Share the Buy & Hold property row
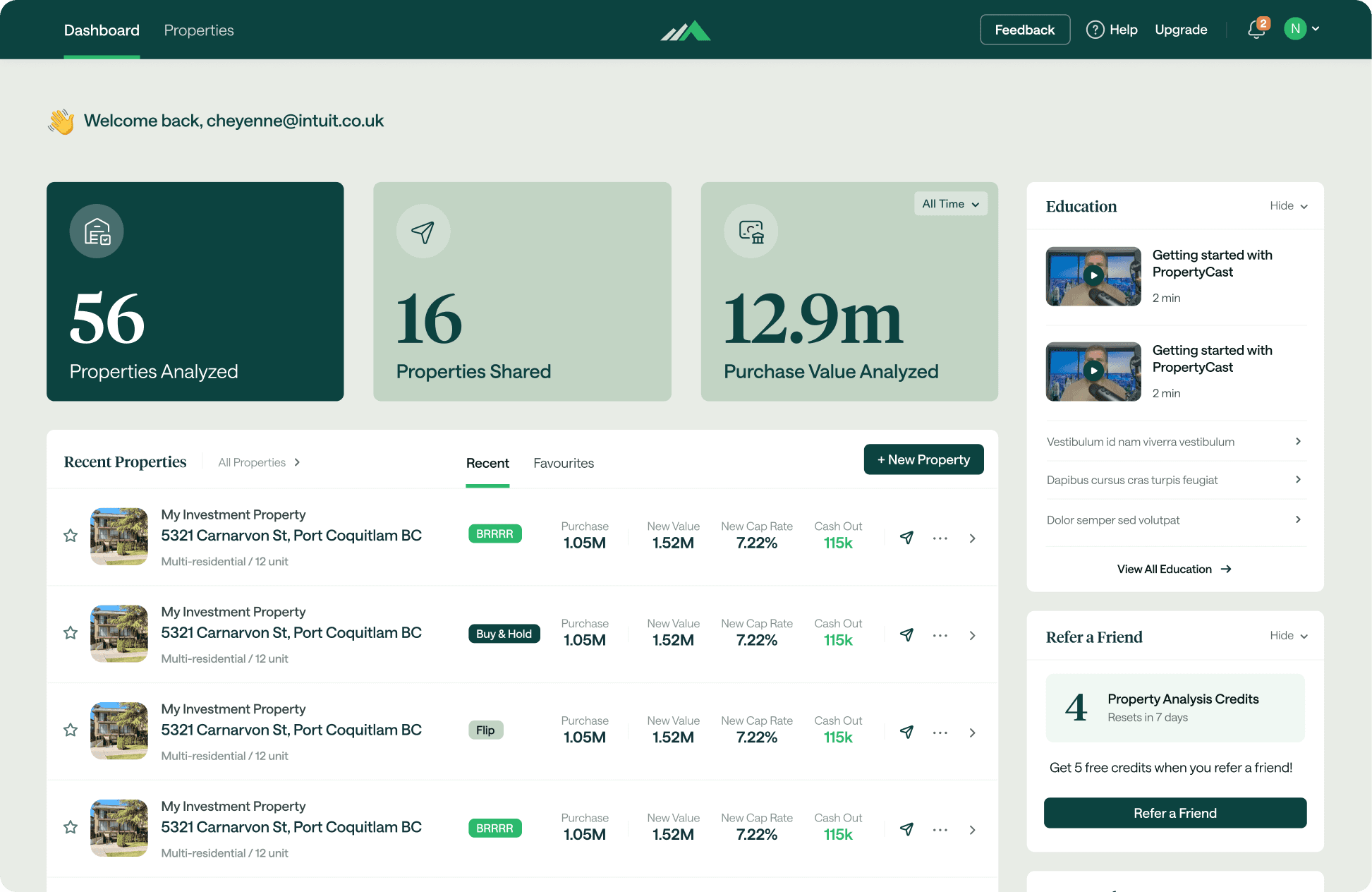Screen dimensions: 1372x892 pos(907,635)
